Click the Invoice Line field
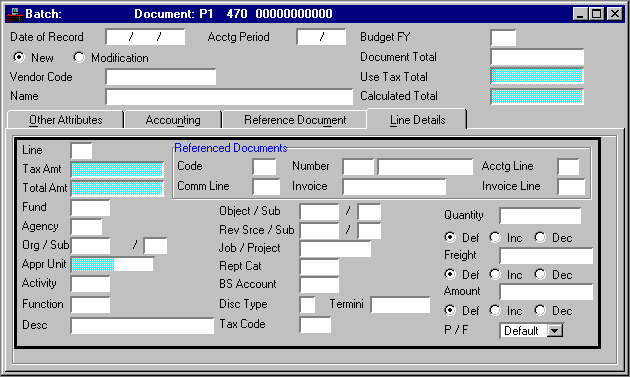The image size is (630, 377). click(x=571, y=187)
